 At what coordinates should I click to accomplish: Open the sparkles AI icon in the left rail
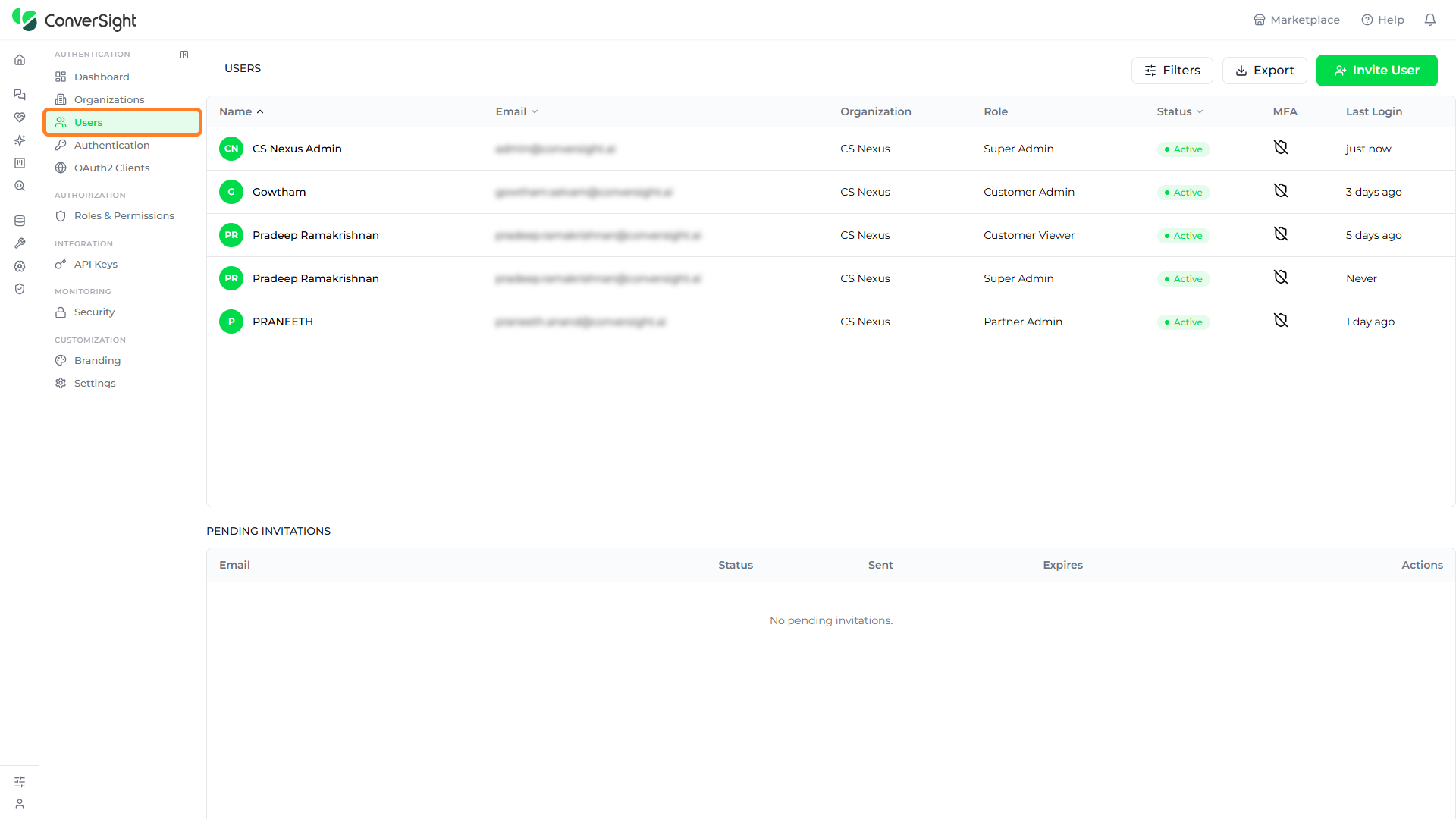[x=20, y=140]
